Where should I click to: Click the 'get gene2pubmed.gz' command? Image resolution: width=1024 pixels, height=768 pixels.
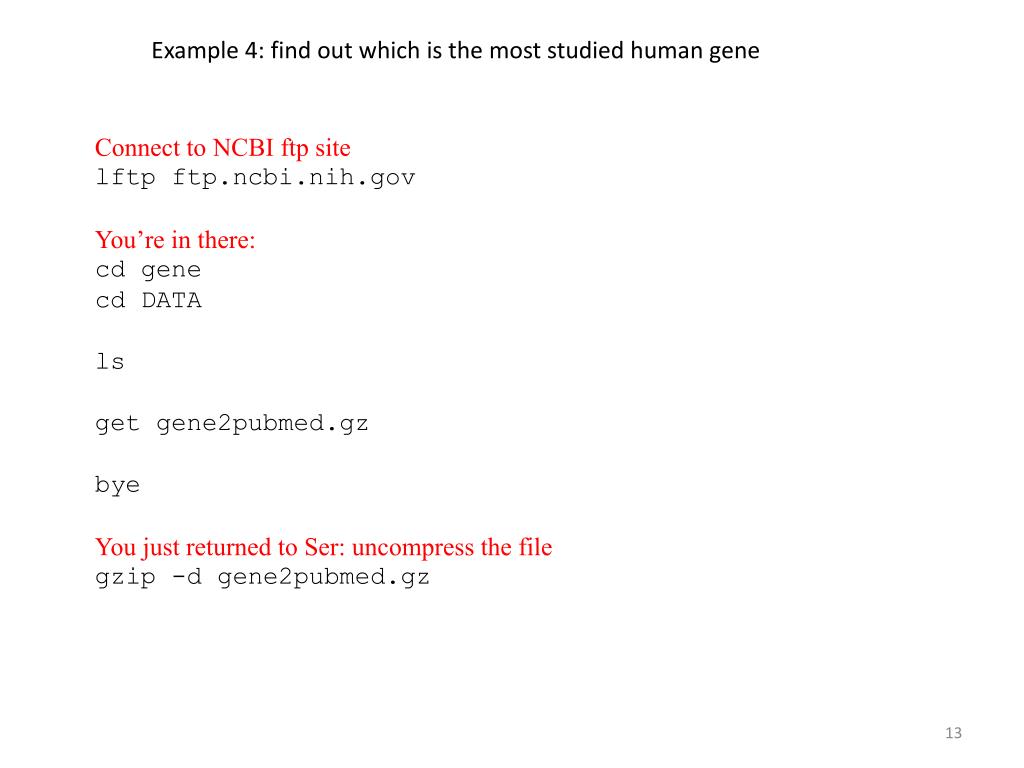(232, 424)
